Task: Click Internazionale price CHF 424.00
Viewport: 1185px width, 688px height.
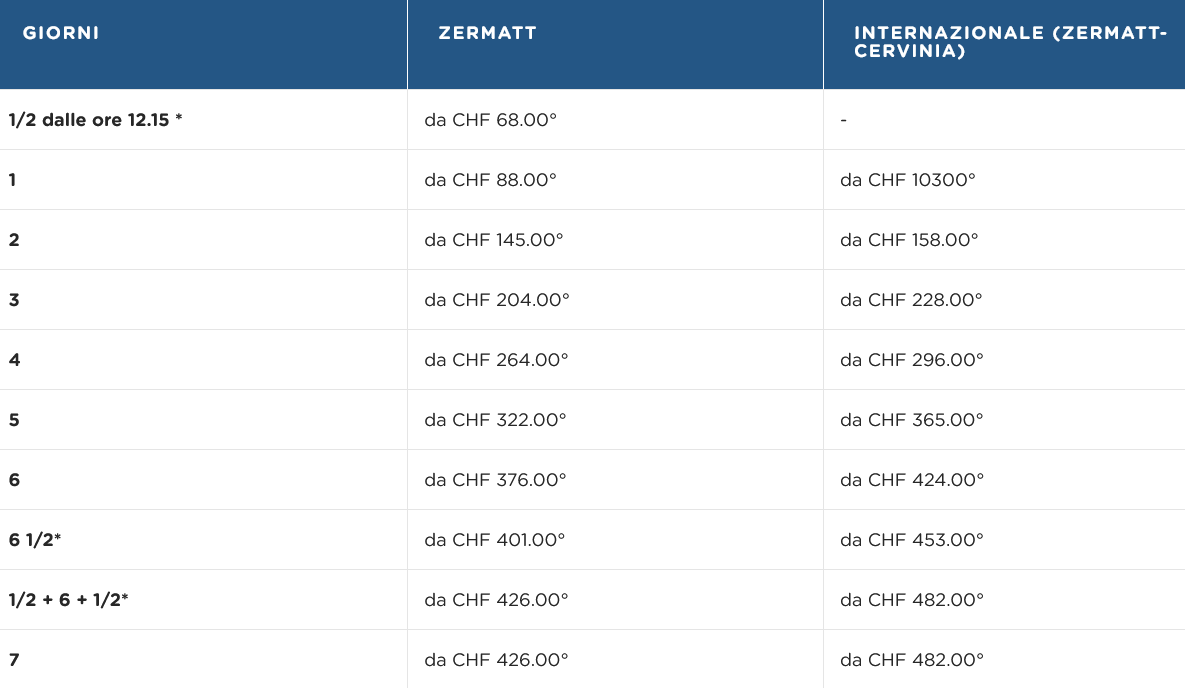Action: (911, 480)
